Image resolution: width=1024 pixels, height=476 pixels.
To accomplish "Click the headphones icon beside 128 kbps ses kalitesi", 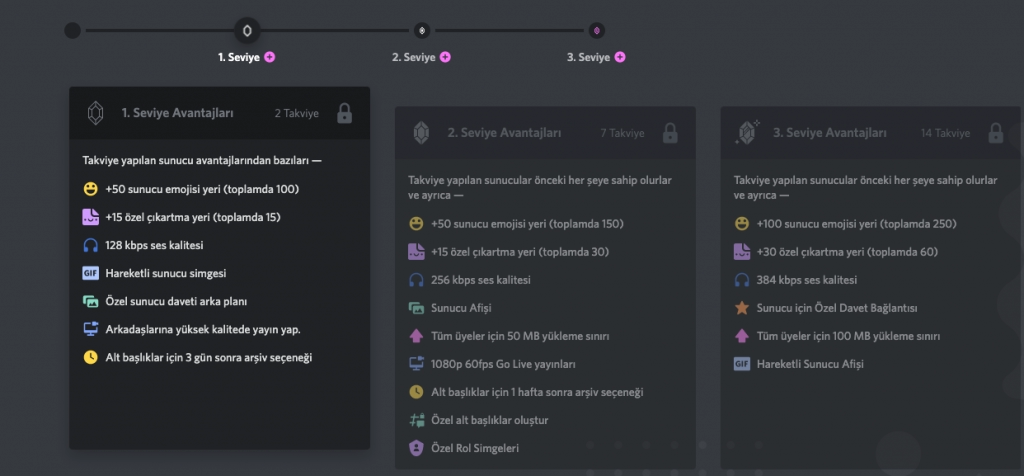I will tap(90, 246).
